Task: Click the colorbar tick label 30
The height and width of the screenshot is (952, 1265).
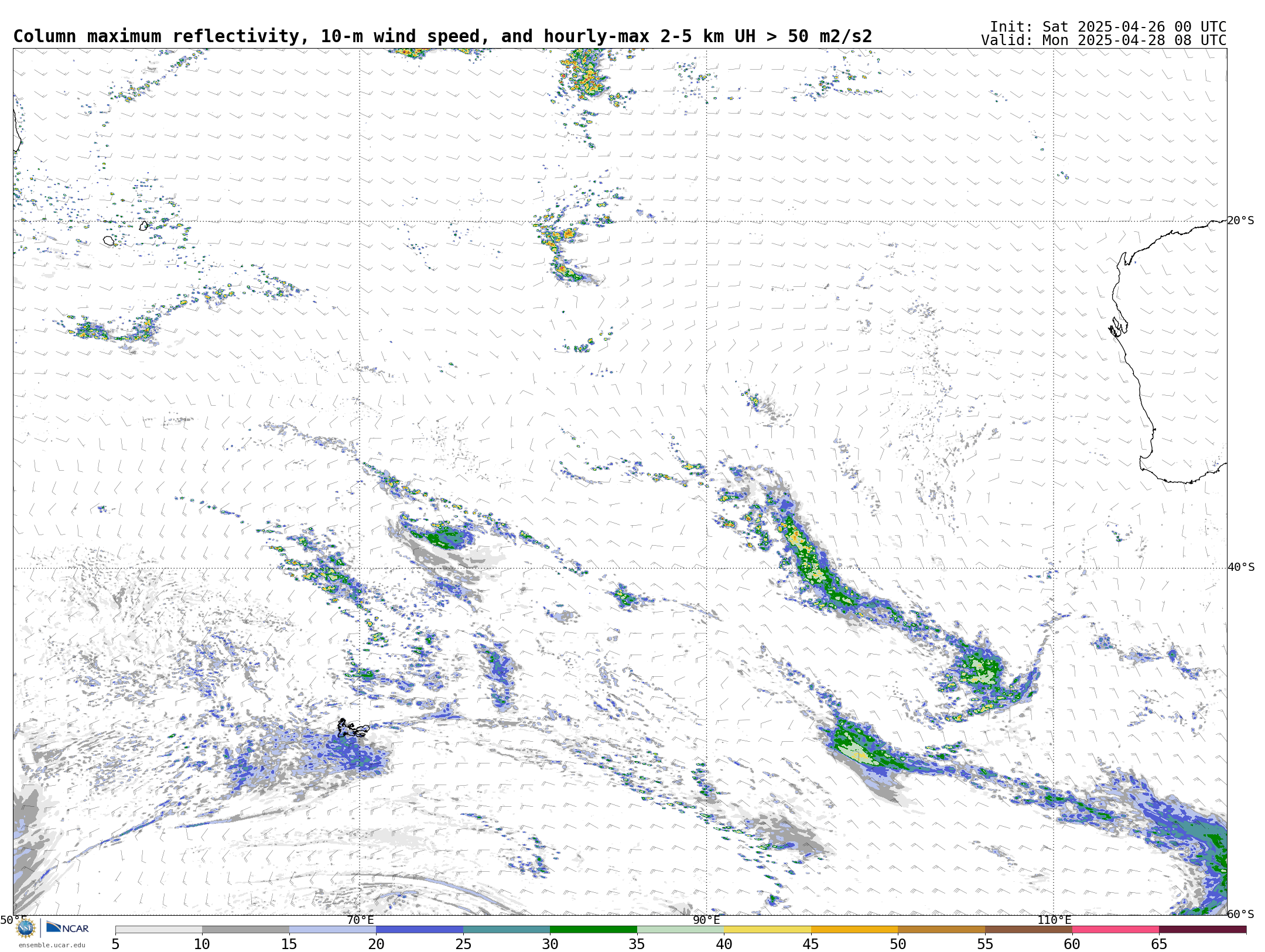Action: pos(550,944)
